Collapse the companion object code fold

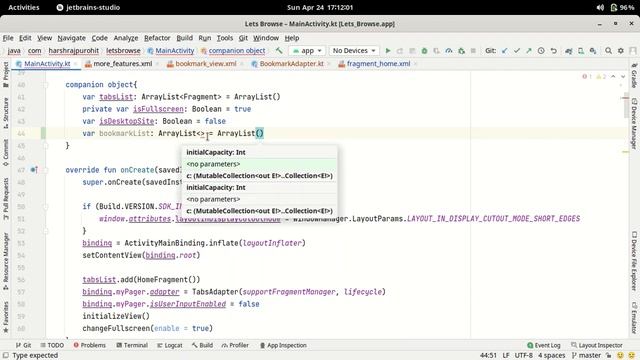point(46,84)
